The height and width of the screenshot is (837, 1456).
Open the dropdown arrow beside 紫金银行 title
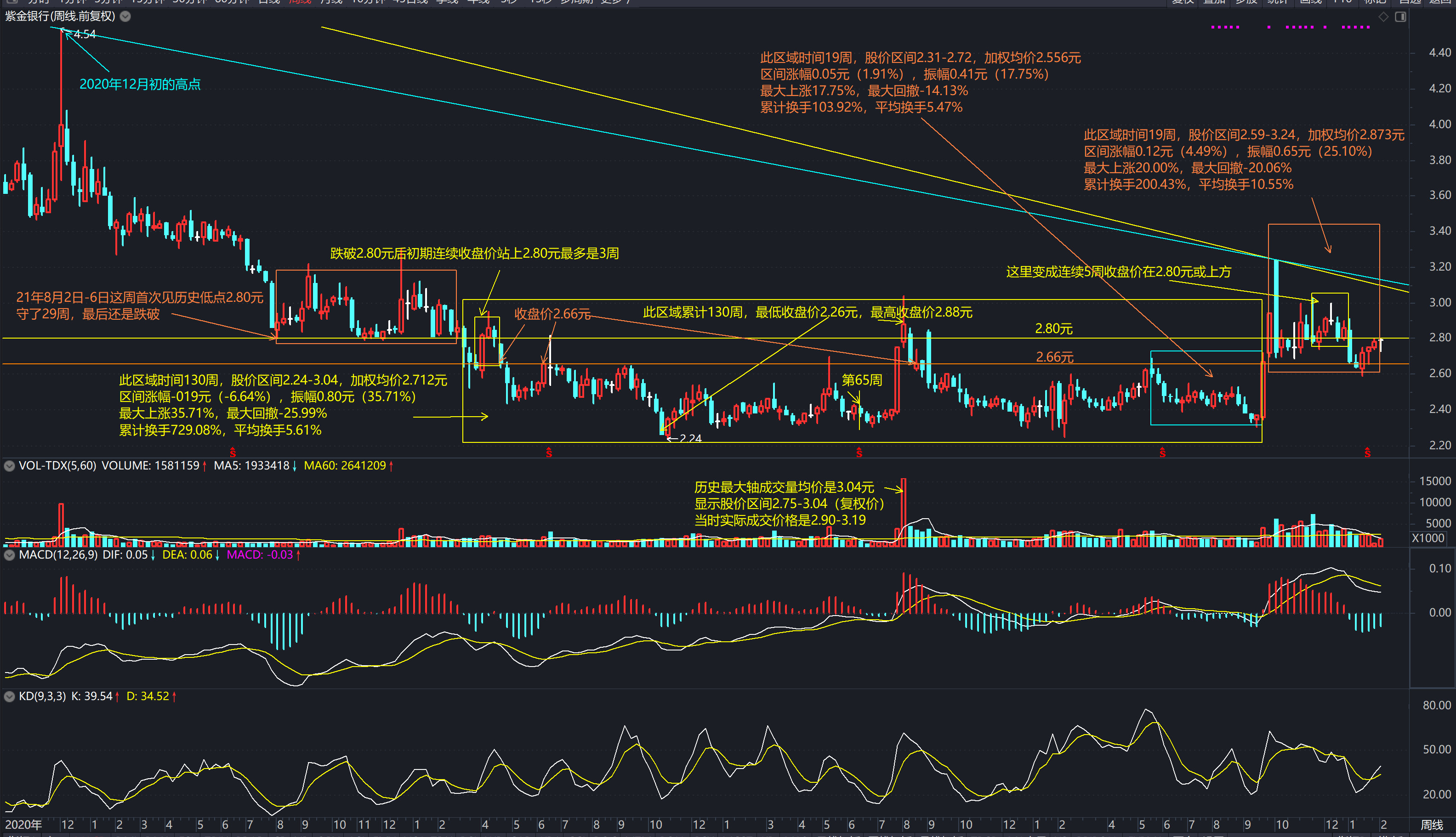point(125,16)
